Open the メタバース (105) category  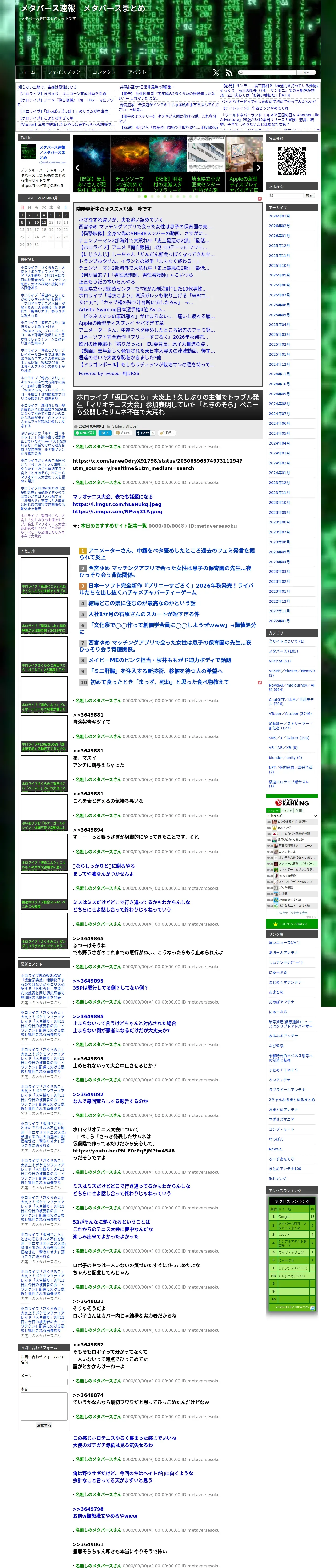coord(284,651)
